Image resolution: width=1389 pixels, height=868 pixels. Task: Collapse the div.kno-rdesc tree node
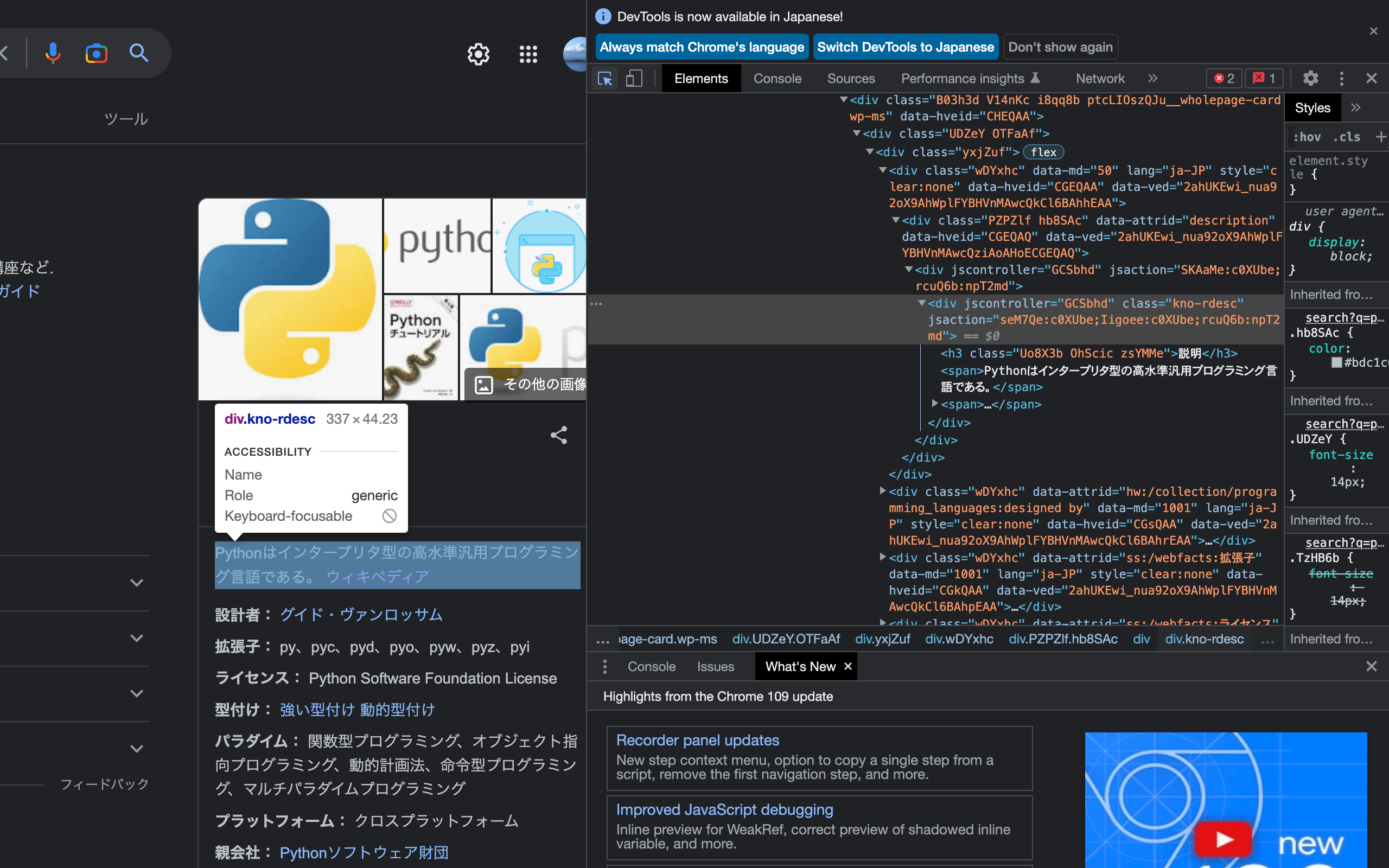(922, 303)
